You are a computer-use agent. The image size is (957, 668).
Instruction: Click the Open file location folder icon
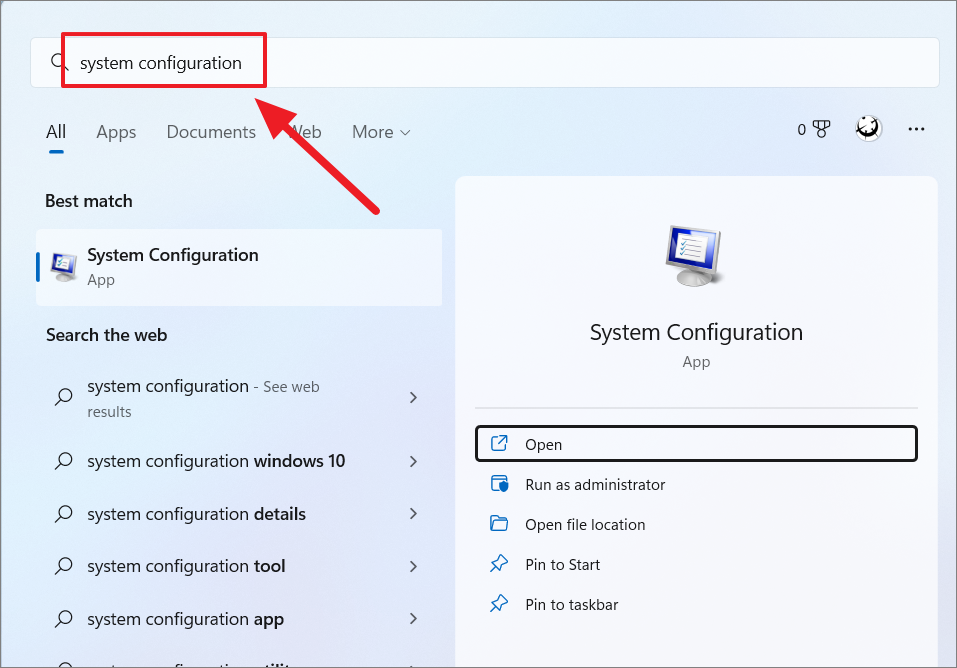point(499,524)
